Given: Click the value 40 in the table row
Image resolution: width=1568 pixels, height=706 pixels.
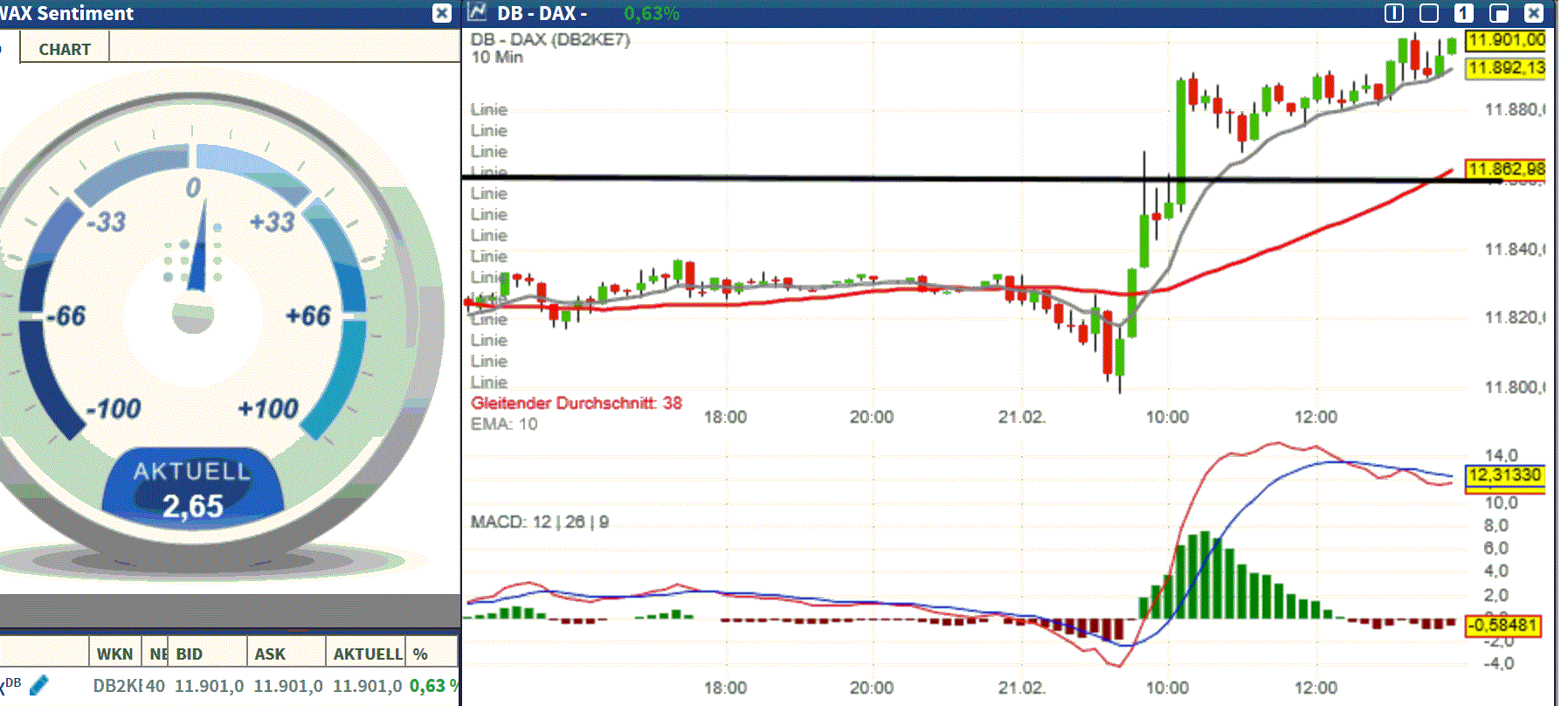Looking at the screenshot, I should pos(155,686).
